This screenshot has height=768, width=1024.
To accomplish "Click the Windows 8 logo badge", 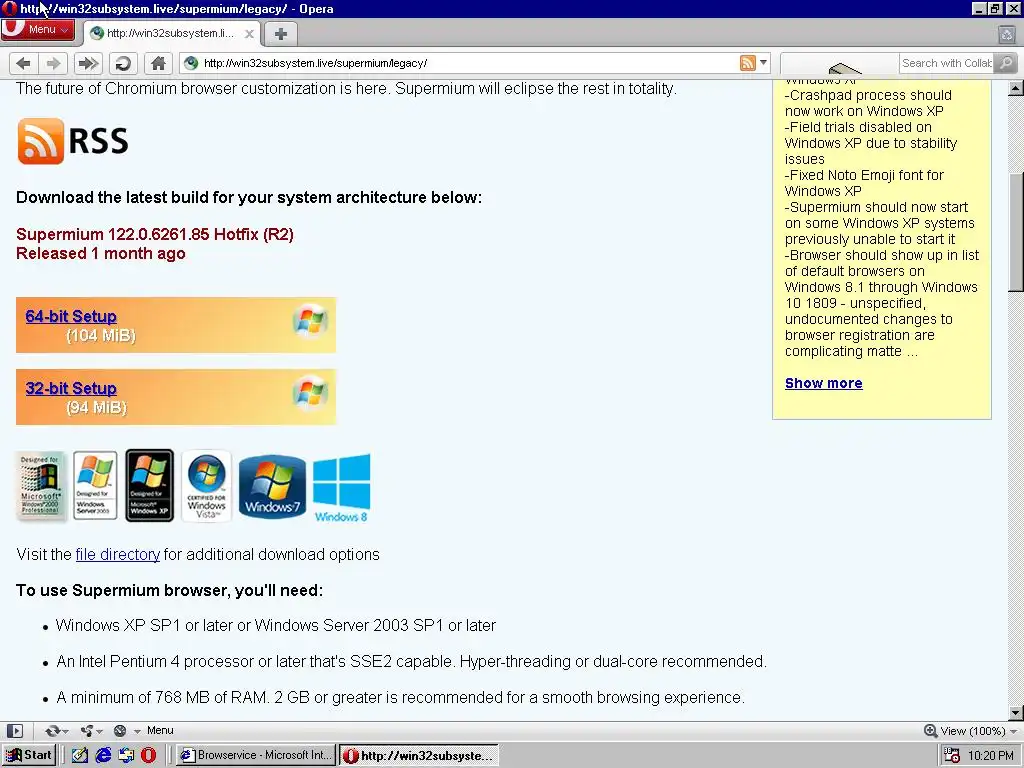I will [x=342, y=488].
